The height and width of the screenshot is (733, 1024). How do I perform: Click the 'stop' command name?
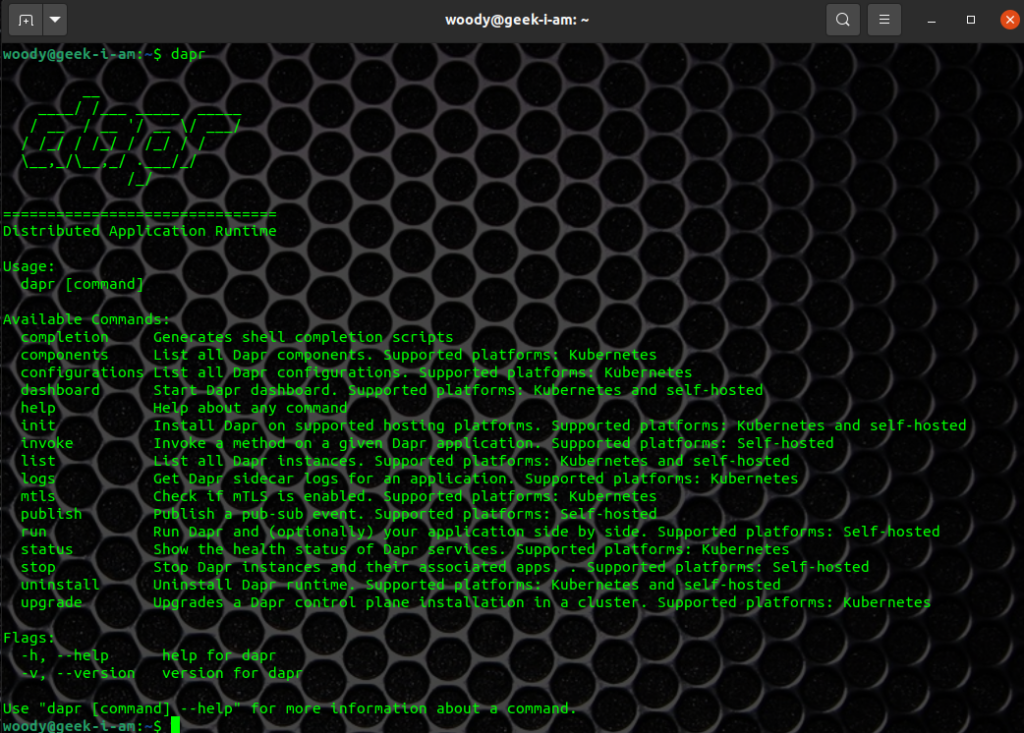38,567
